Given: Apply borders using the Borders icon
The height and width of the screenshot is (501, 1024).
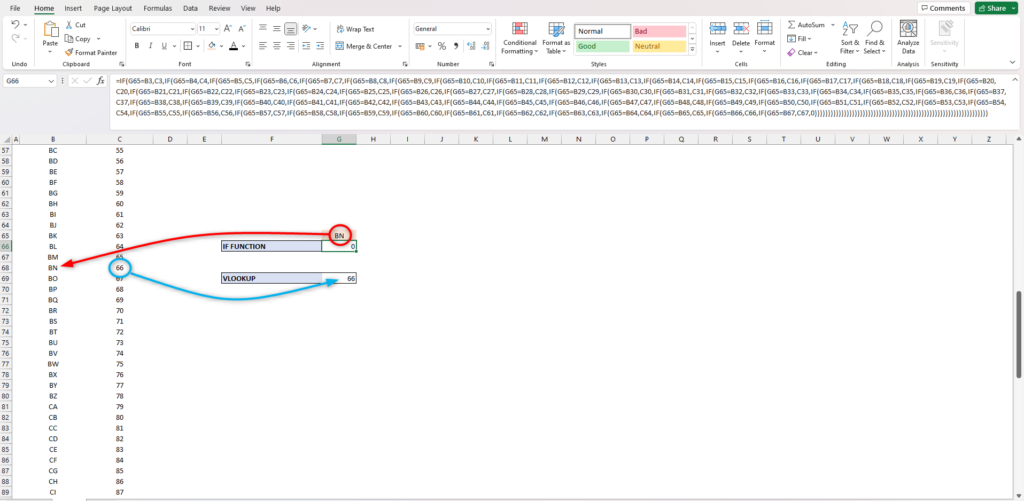Looking at the screenshot, I should pos(187,46).
